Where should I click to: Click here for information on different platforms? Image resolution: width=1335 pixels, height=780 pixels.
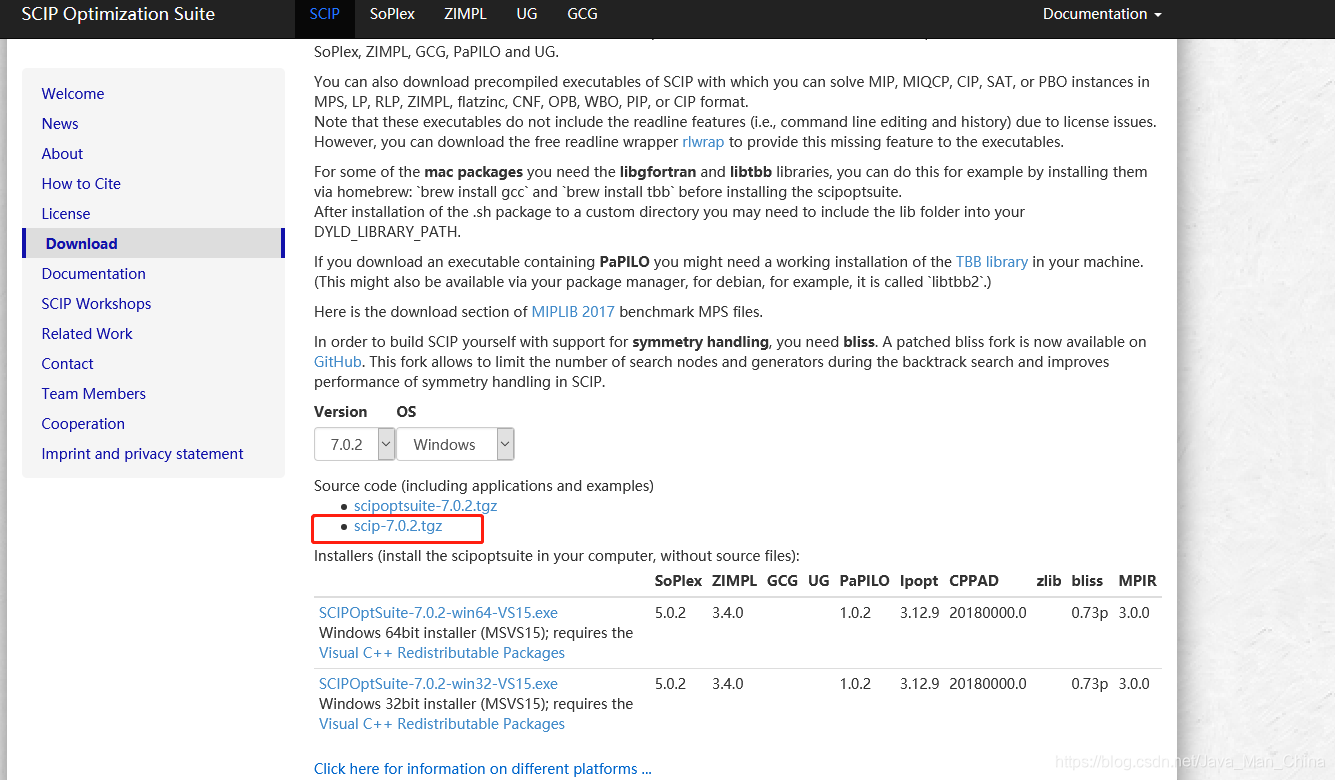coord(483,769)
